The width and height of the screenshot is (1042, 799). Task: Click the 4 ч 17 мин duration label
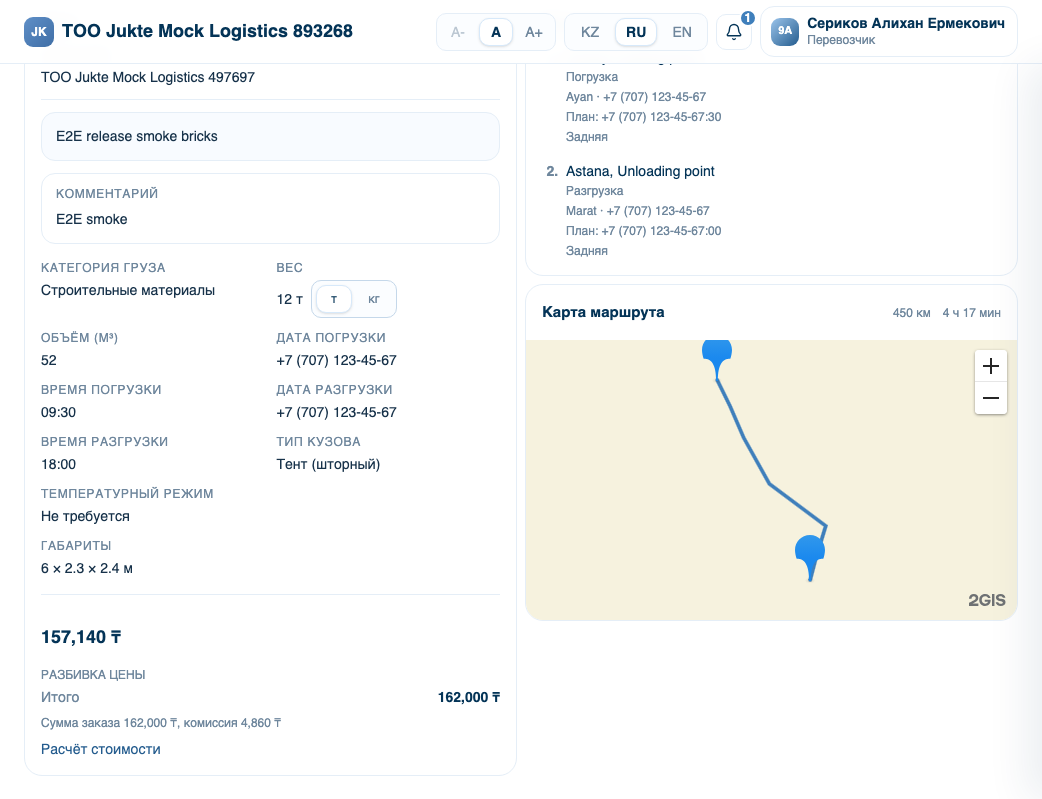click(x=971, y=312)
